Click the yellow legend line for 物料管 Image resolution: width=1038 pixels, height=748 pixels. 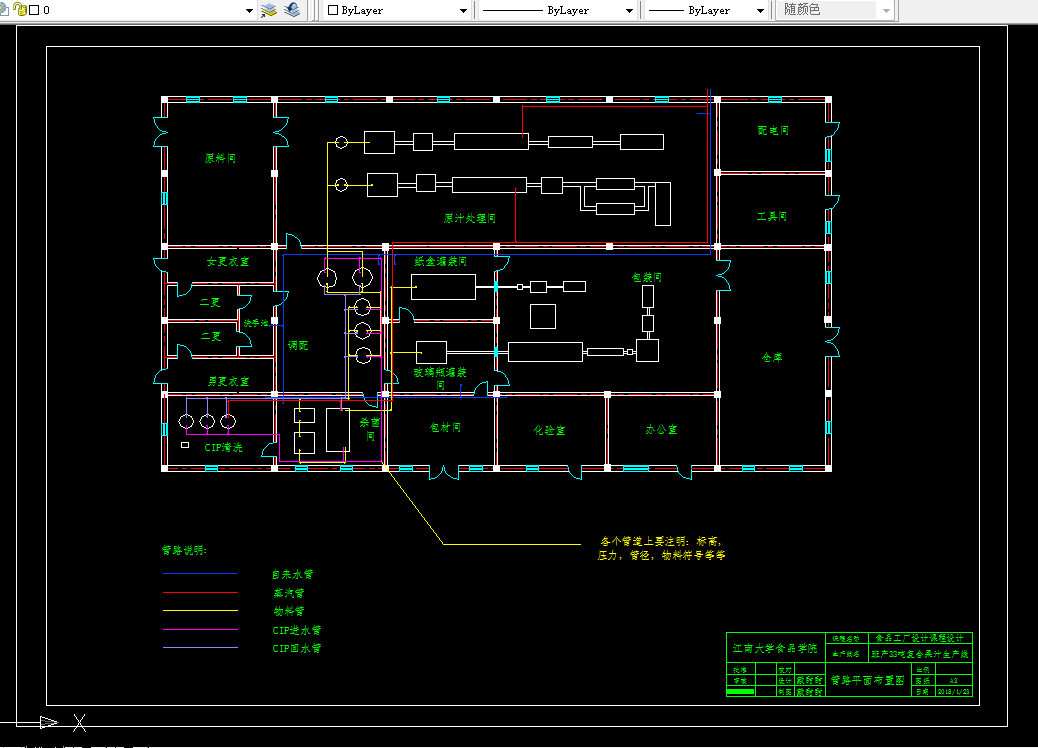pyautogui.click(x=200, y=610)
